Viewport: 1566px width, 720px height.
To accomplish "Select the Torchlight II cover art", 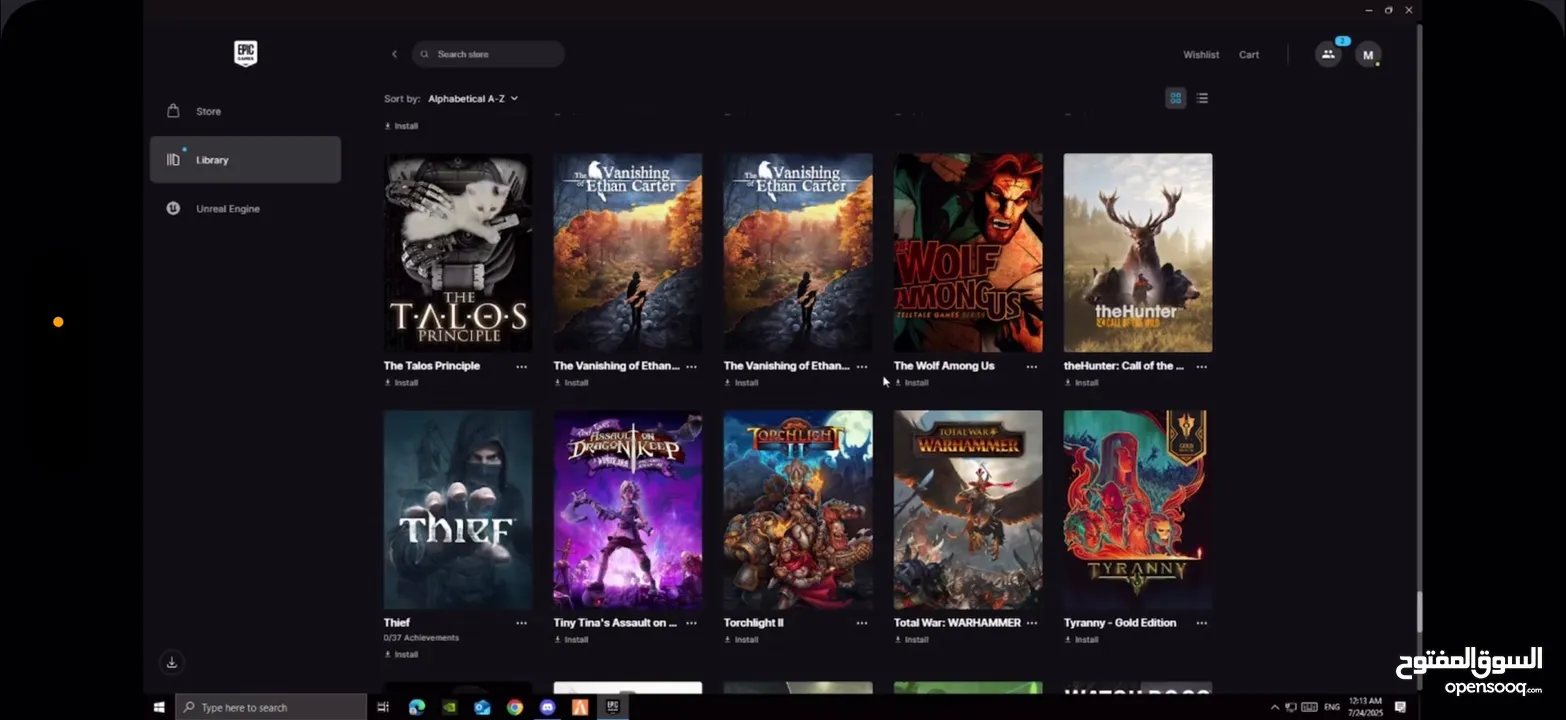I will tap(798, 510).
